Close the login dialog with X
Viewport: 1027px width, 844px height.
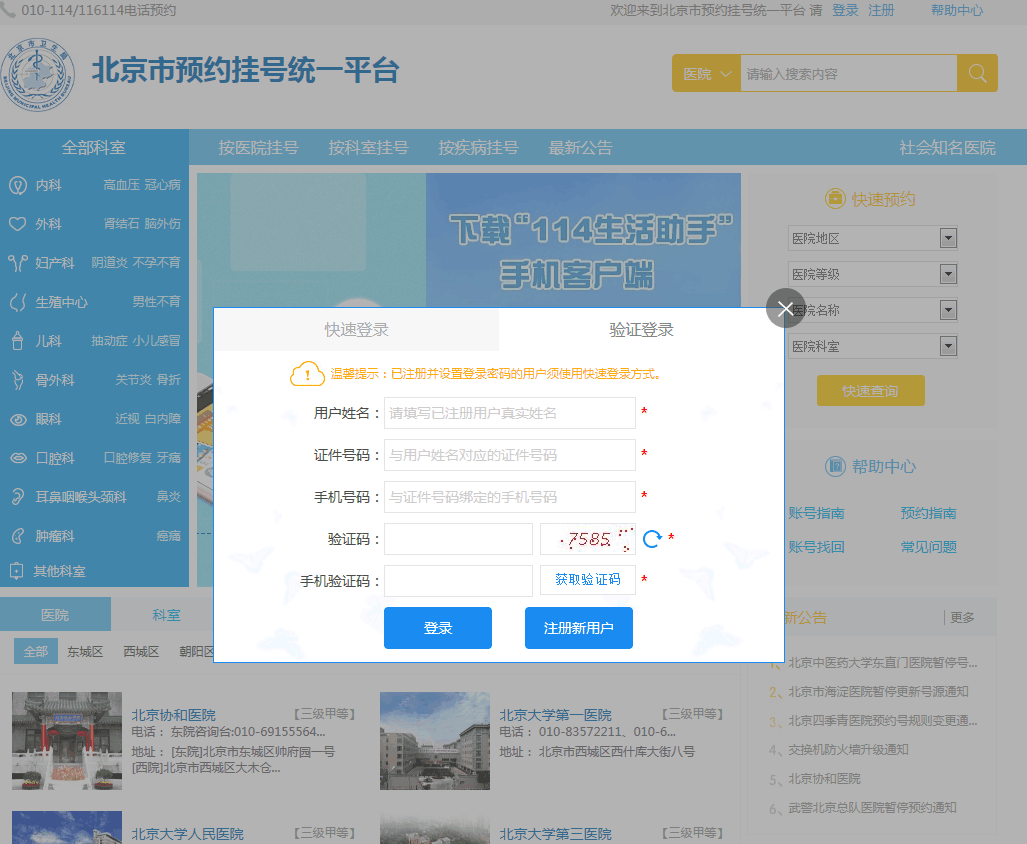785,308
